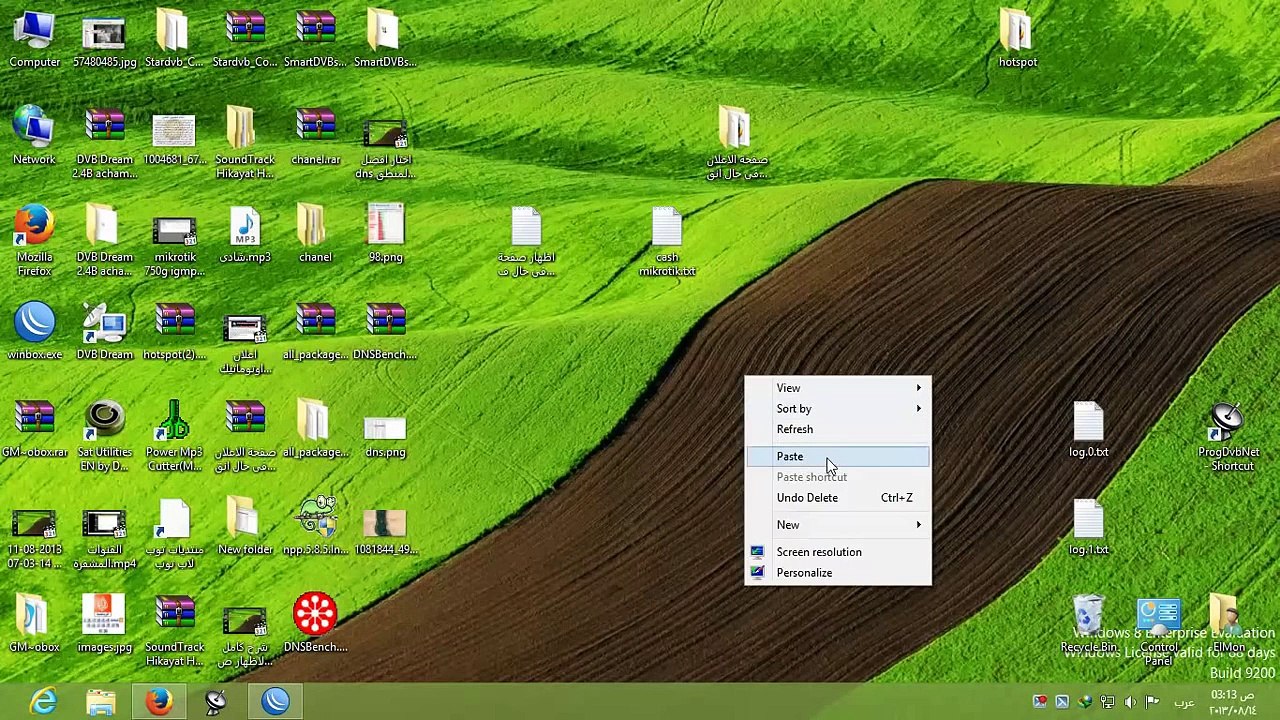This screenshot has width=1280, height=720.
Task: Click Undo Delete in the context menu
Action: tap(807, 498)
